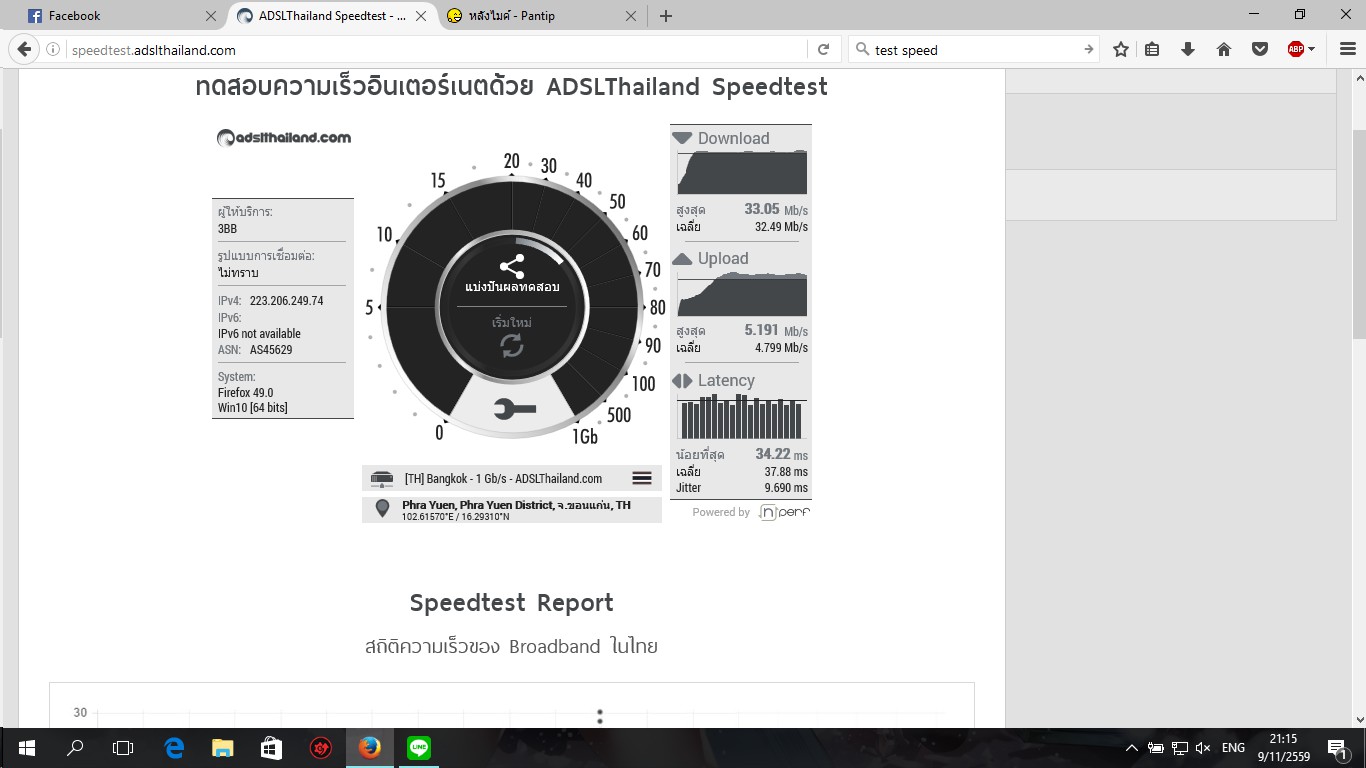The image size is (1366, 768).
Task: Open Windows taskbar search
Action: pos(74,748)
